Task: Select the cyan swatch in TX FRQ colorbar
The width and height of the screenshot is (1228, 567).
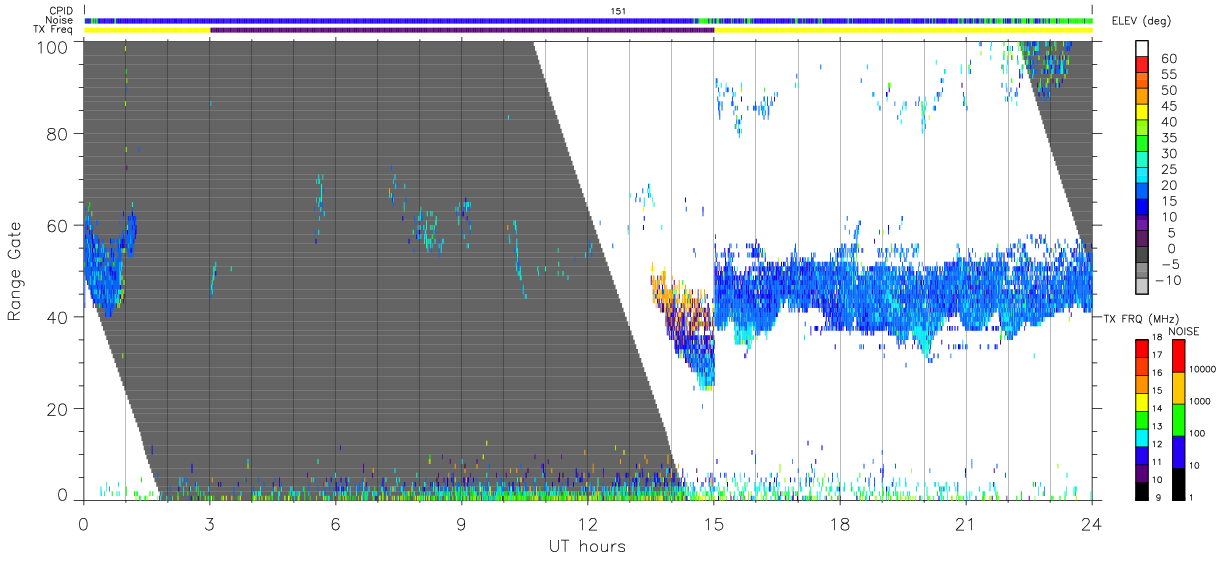Action: tap(1144, 438)
